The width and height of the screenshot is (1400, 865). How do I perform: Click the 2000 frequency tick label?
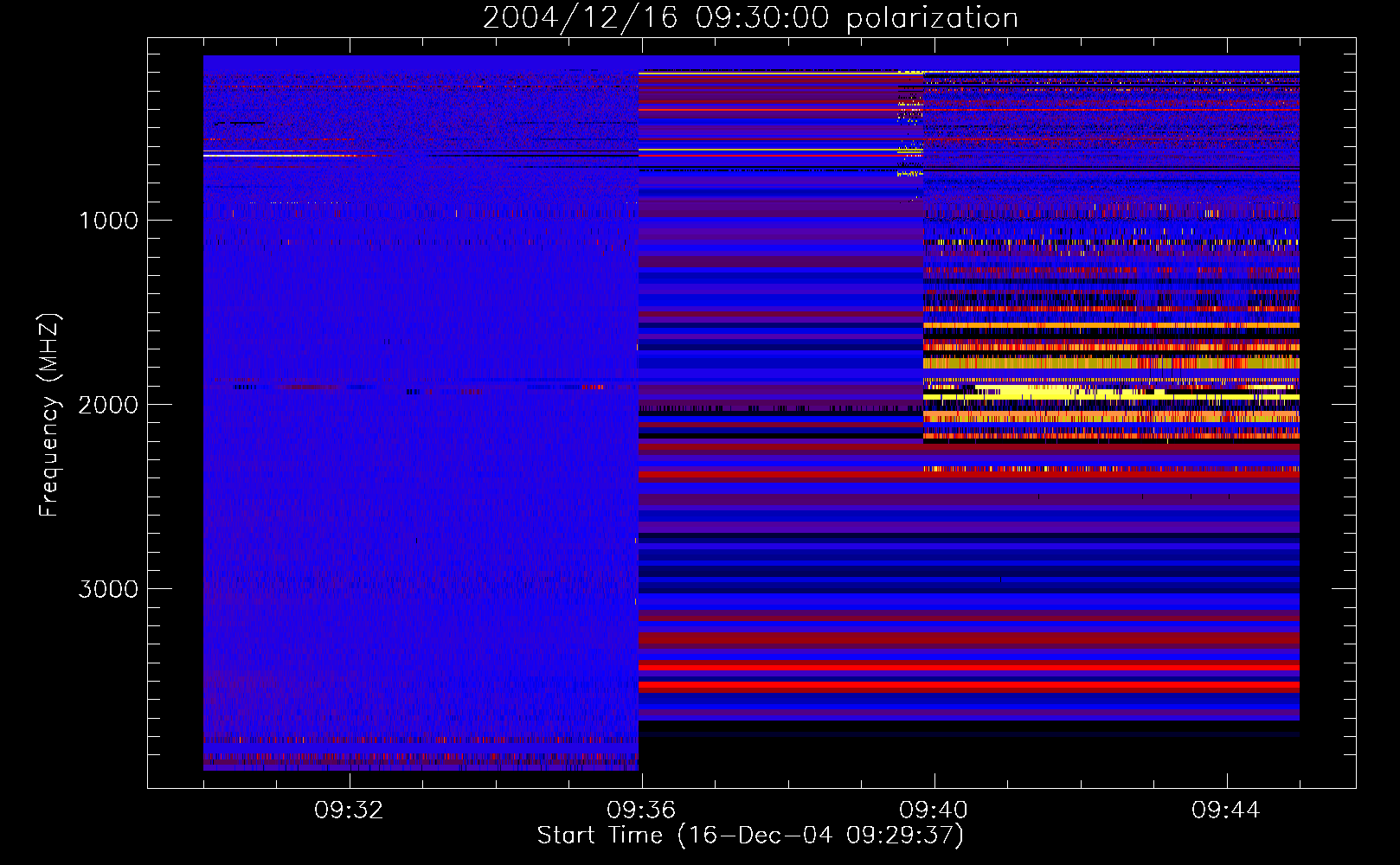[109, 405]
